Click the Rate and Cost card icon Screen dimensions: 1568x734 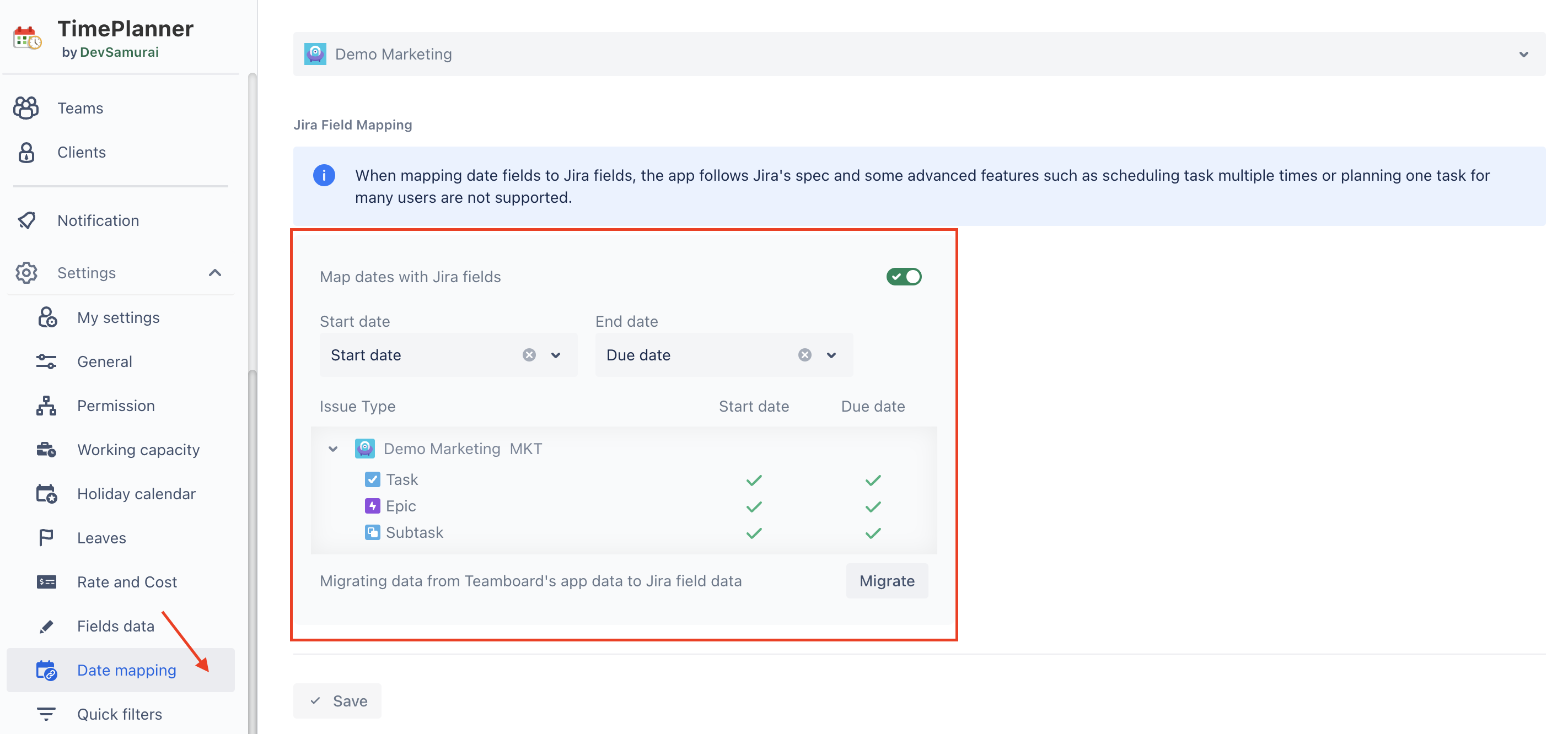click(46, 582)
